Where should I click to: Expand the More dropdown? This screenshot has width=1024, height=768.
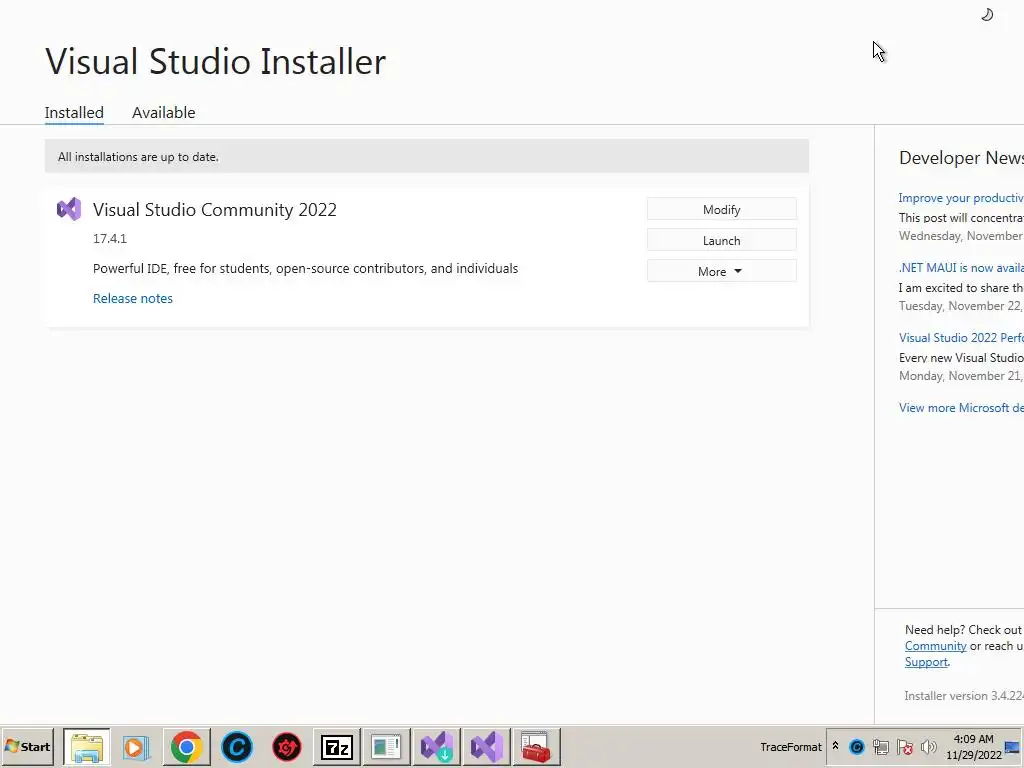[x=722, y=271]
